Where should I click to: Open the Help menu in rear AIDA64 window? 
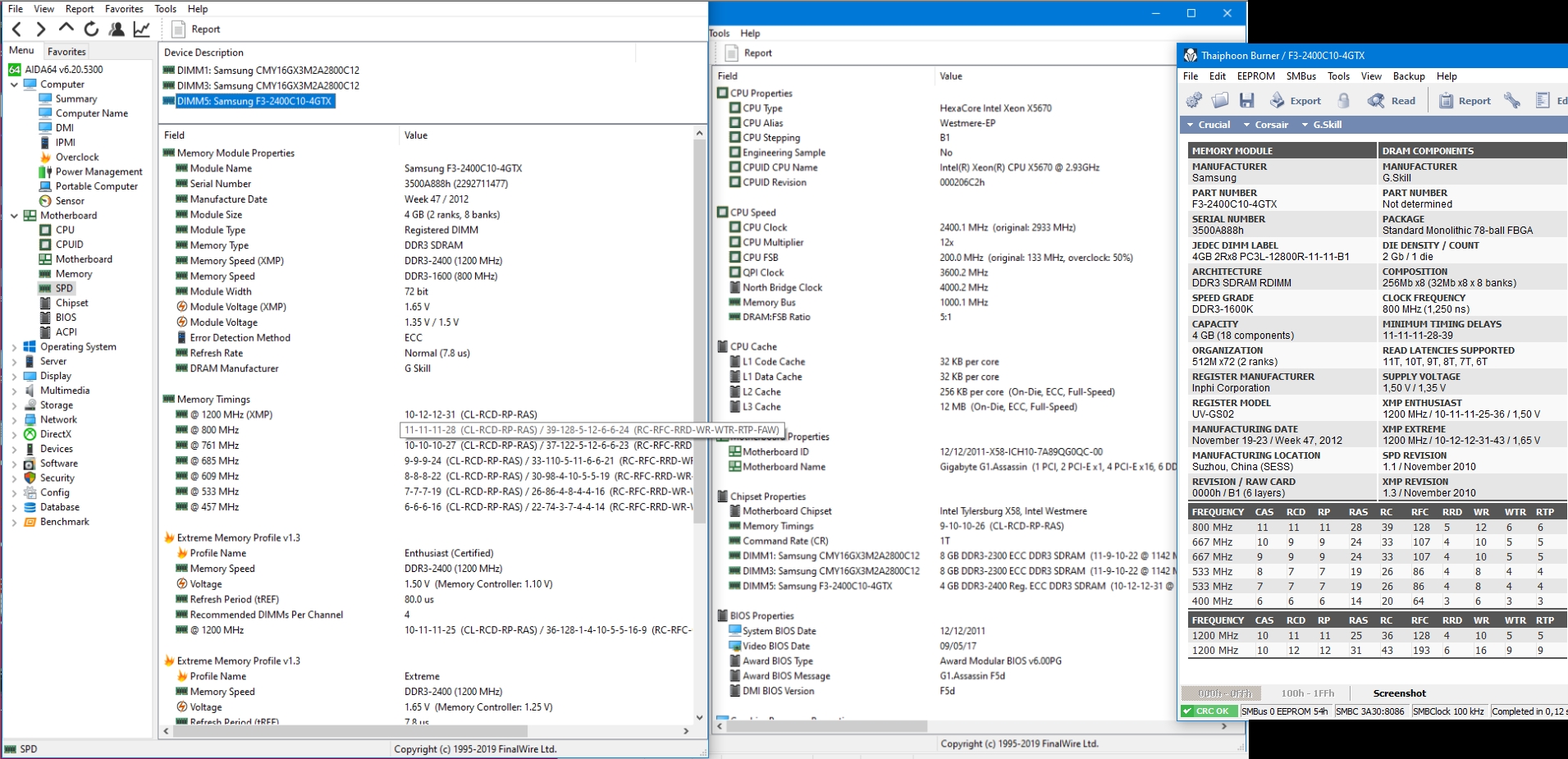point(750,34)
